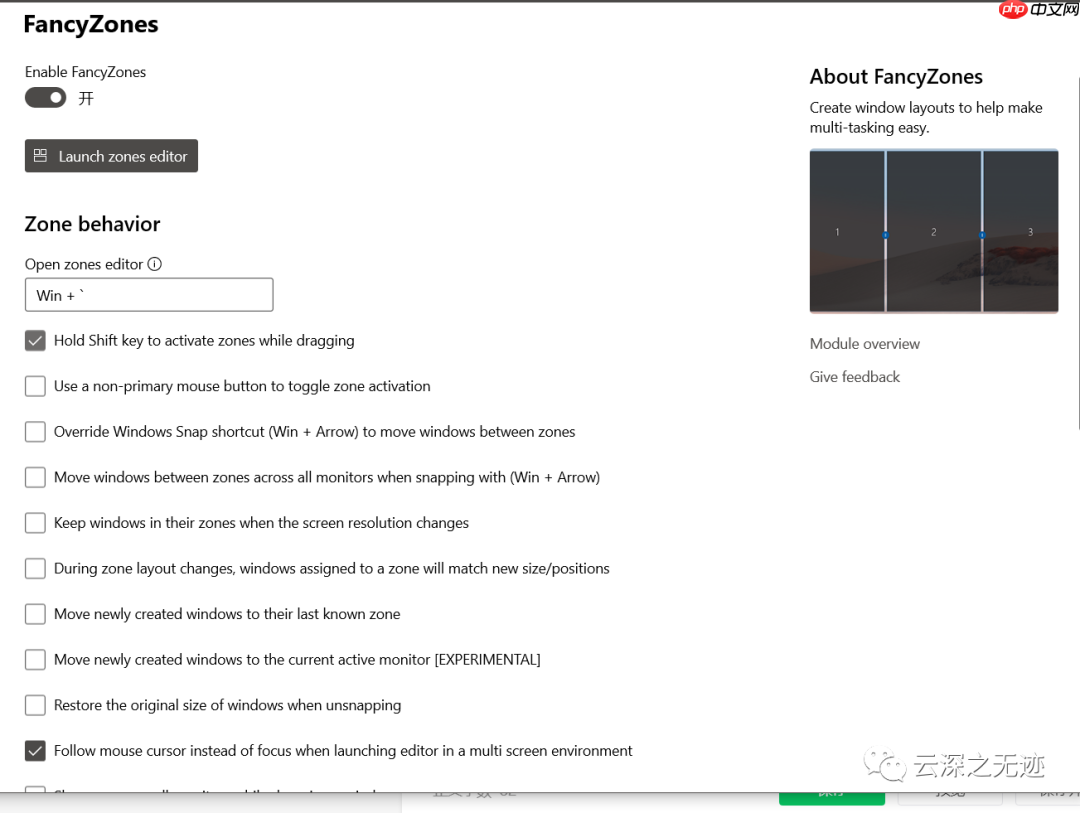
Task: Enable non-primary mouse button zone activation
Action: (x=35, y=386)
